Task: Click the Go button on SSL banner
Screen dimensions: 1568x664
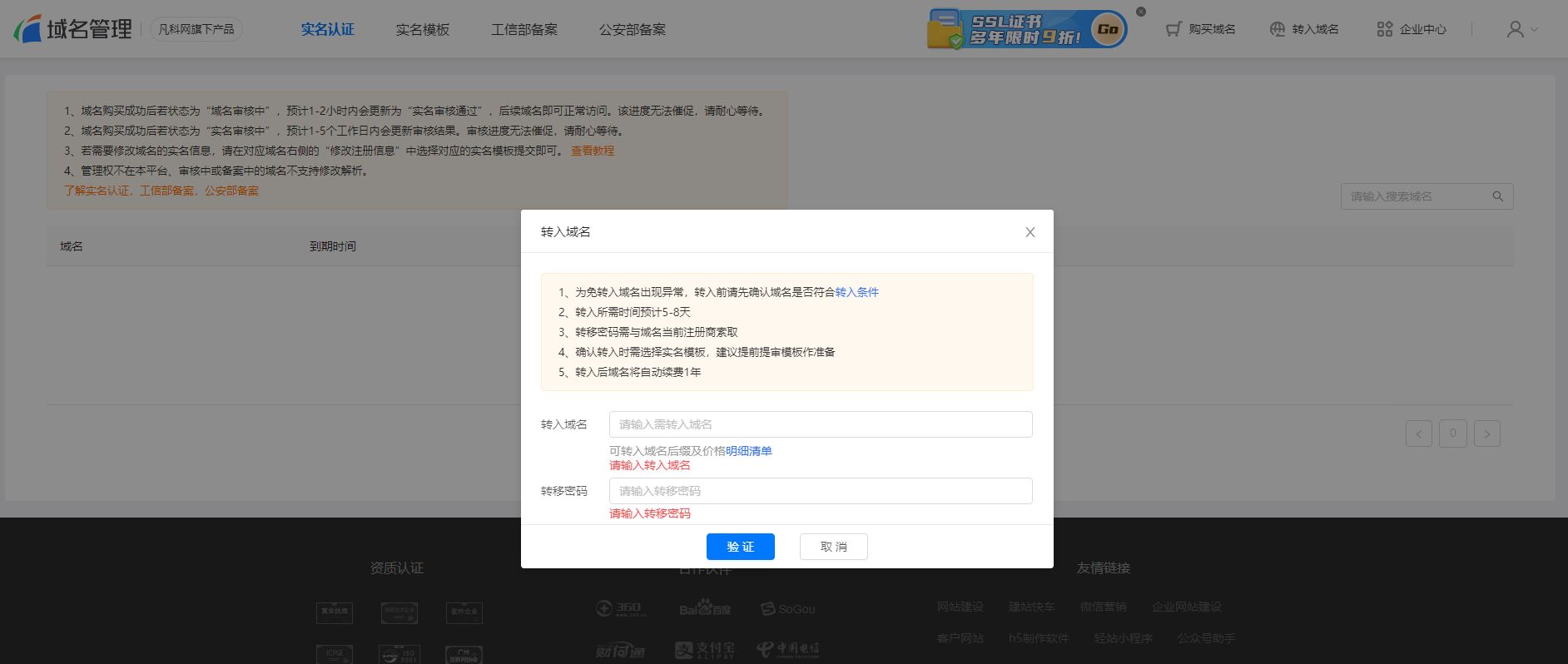Action: (x=1108, y=29)
